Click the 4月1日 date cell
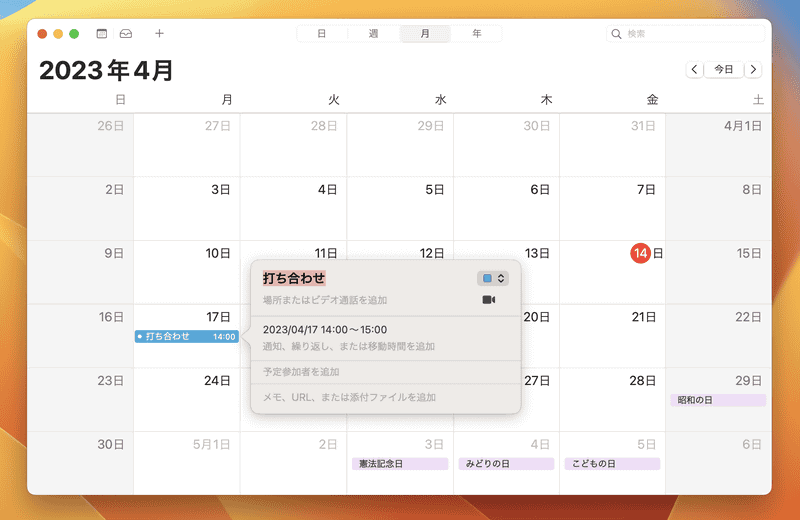Image resolution: width=800 pixels, height=520 pixels. pyautogui.click(x=718, y=145)
